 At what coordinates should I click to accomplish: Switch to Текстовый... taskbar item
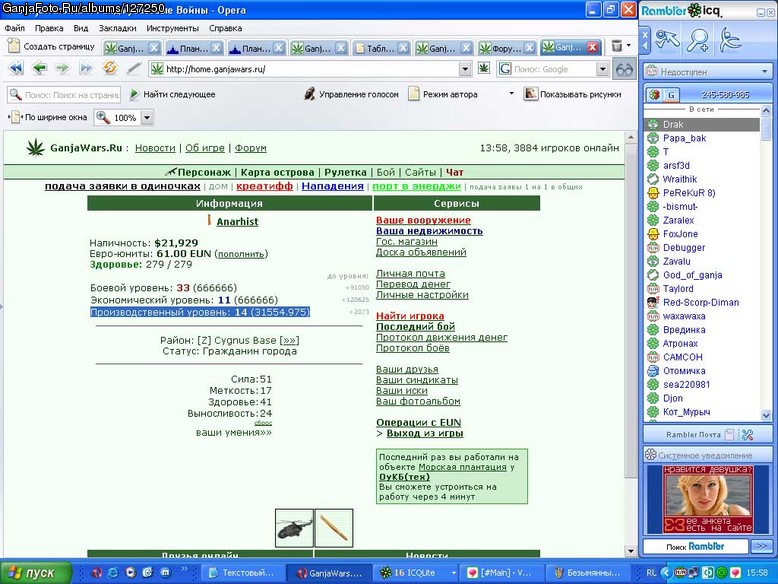coord(244,573)
